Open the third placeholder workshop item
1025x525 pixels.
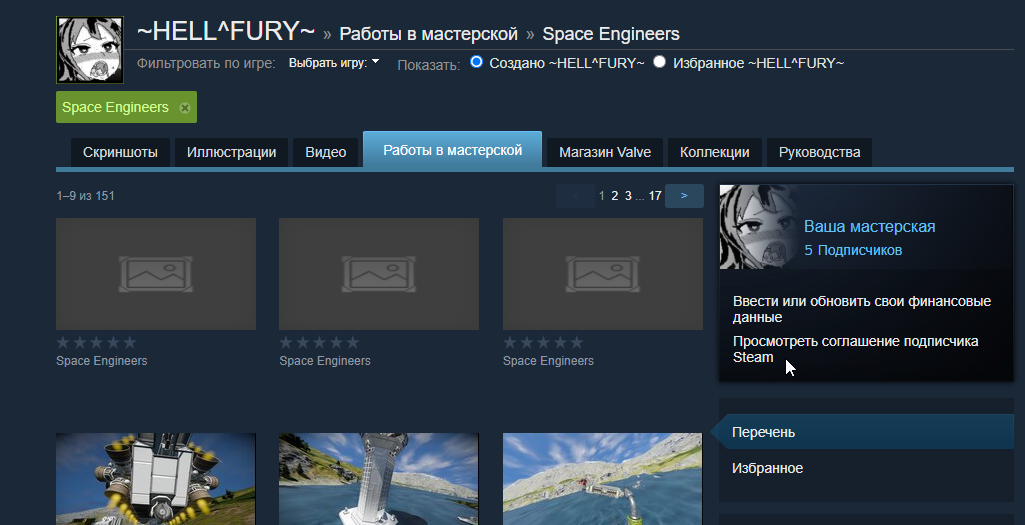point(603,274)
